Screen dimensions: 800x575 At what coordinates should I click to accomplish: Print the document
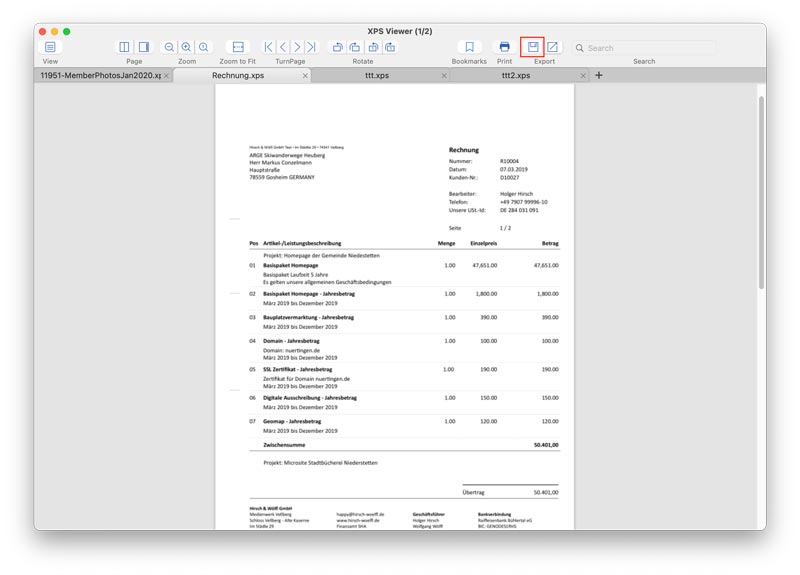click(505, 47)
